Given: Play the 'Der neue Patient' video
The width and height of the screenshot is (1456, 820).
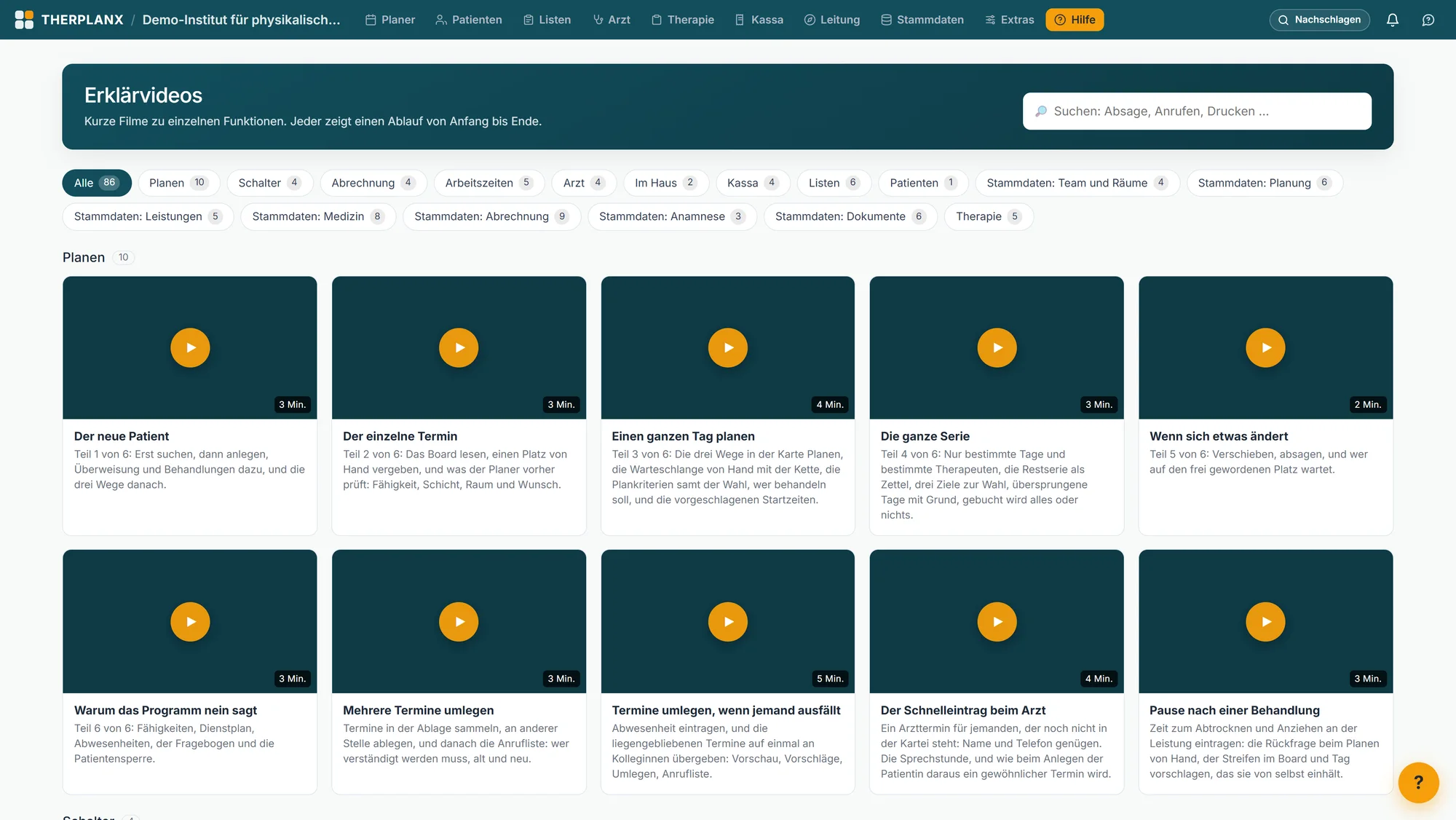Looking at the screenshot, I should click(x=190, y=347).
